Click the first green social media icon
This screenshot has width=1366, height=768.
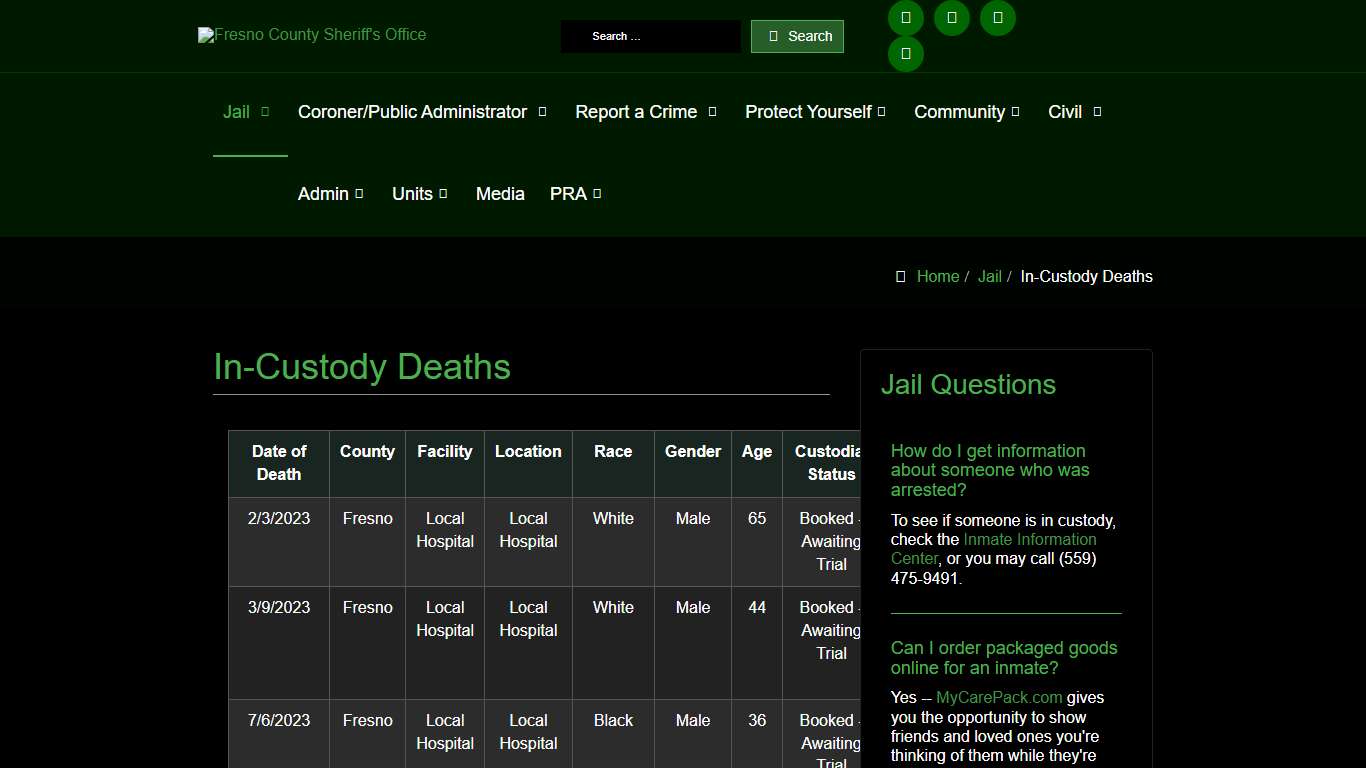[x=905, y=17]
